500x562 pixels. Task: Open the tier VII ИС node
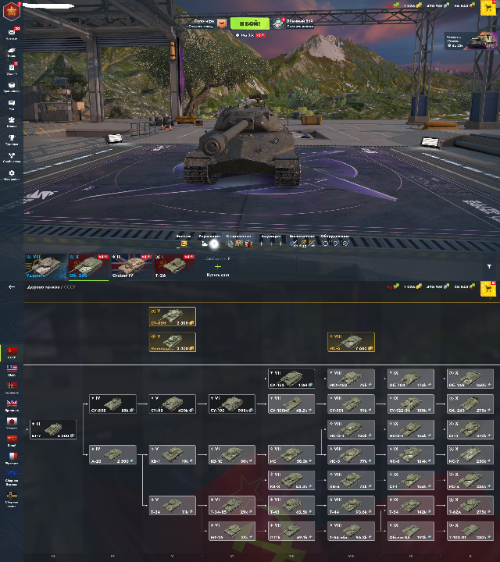tap(291, 454)
